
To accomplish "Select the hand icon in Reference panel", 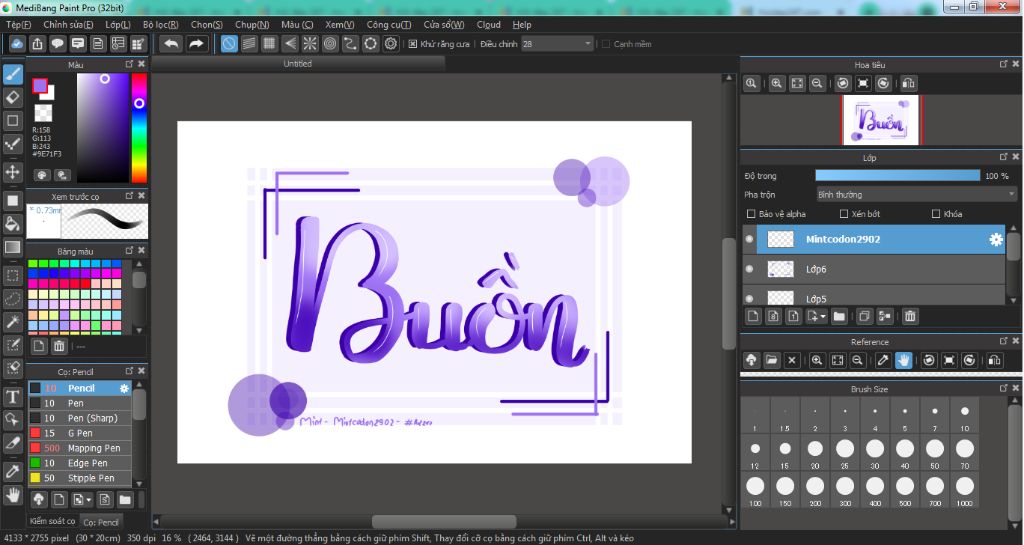I will coord(903,360).
